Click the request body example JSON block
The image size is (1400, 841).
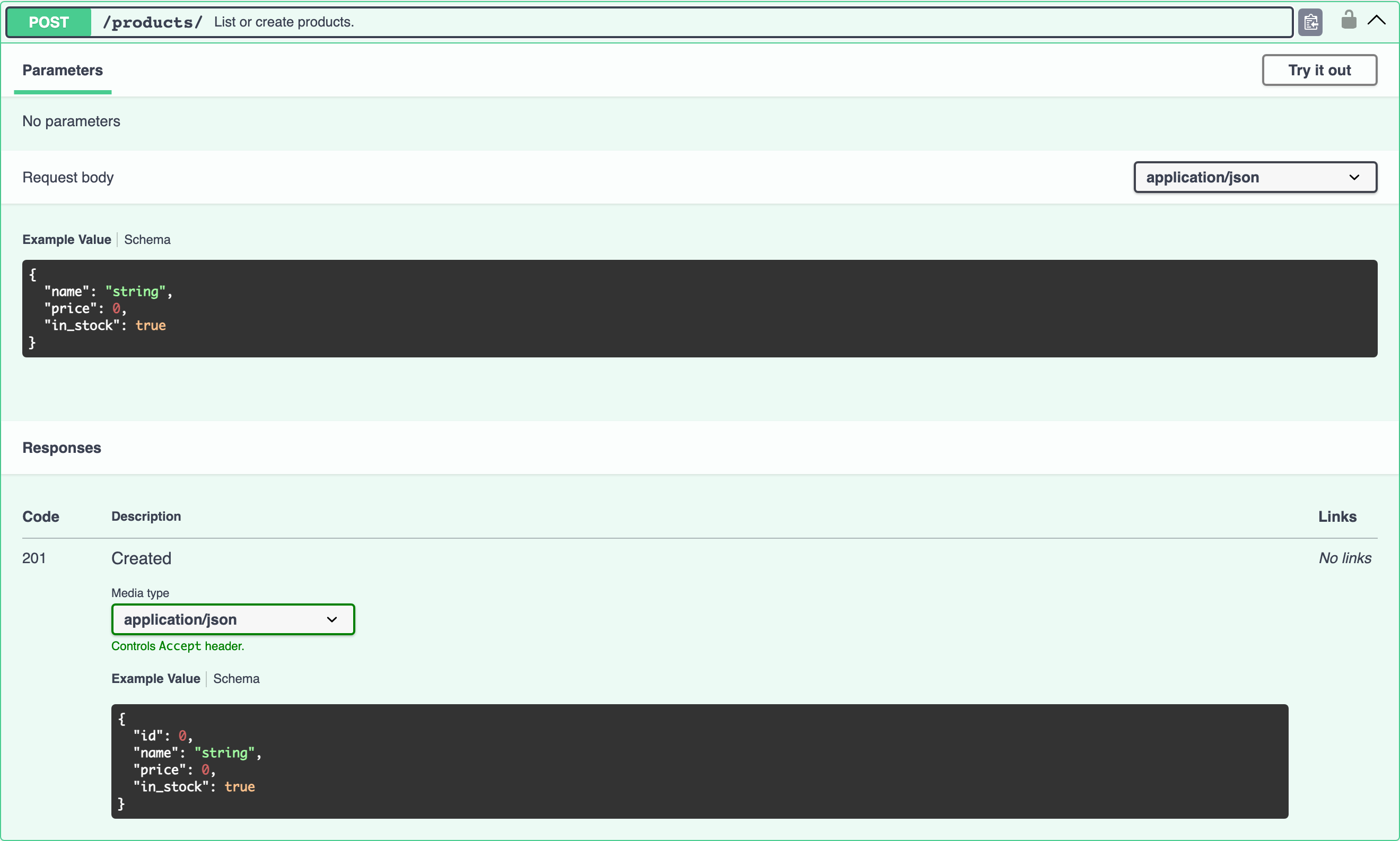pos(699,308)
